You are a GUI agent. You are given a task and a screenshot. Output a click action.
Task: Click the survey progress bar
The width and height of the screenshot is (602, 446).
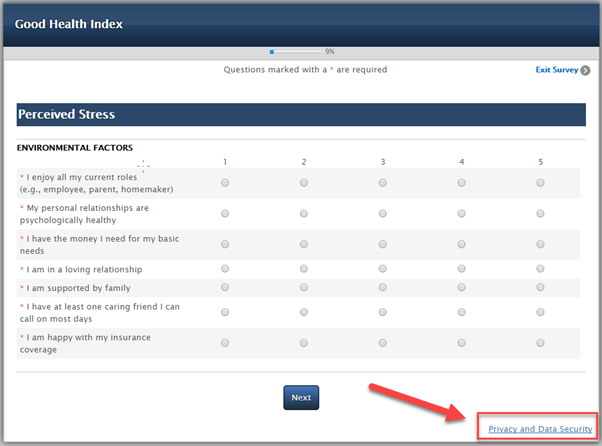pyautogui.click(x=295, y=50)
